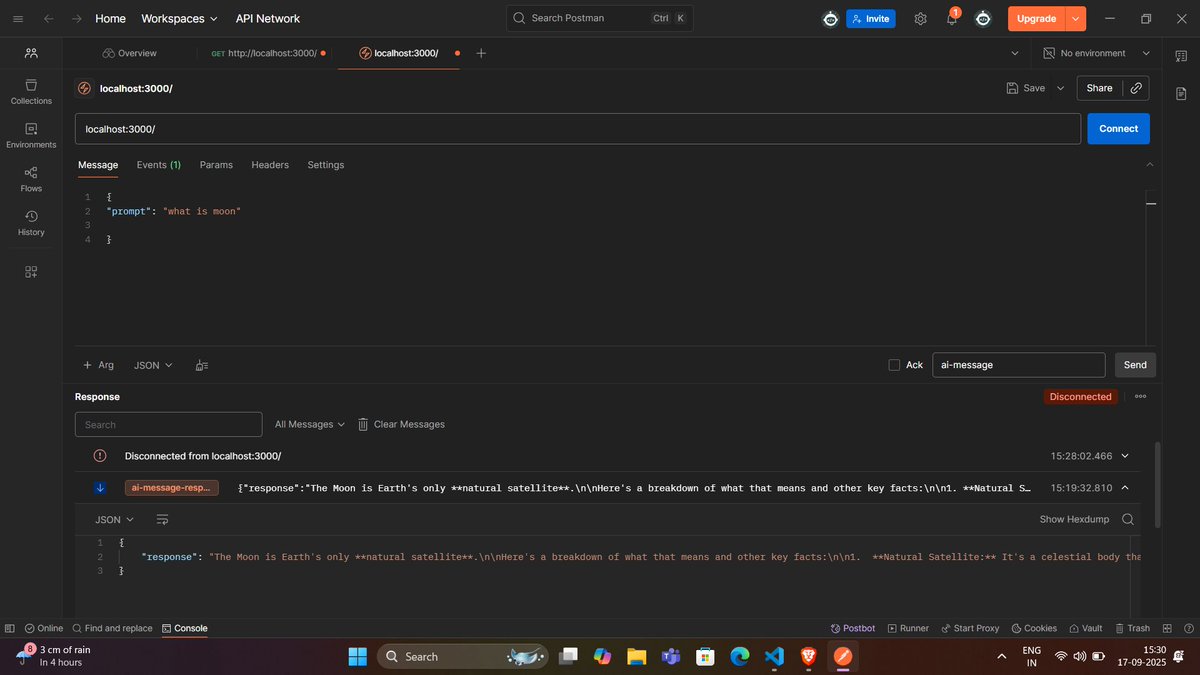
Task: Open response options ellipsis menu
Action: pyautogui.click(x=1140, y=397)
